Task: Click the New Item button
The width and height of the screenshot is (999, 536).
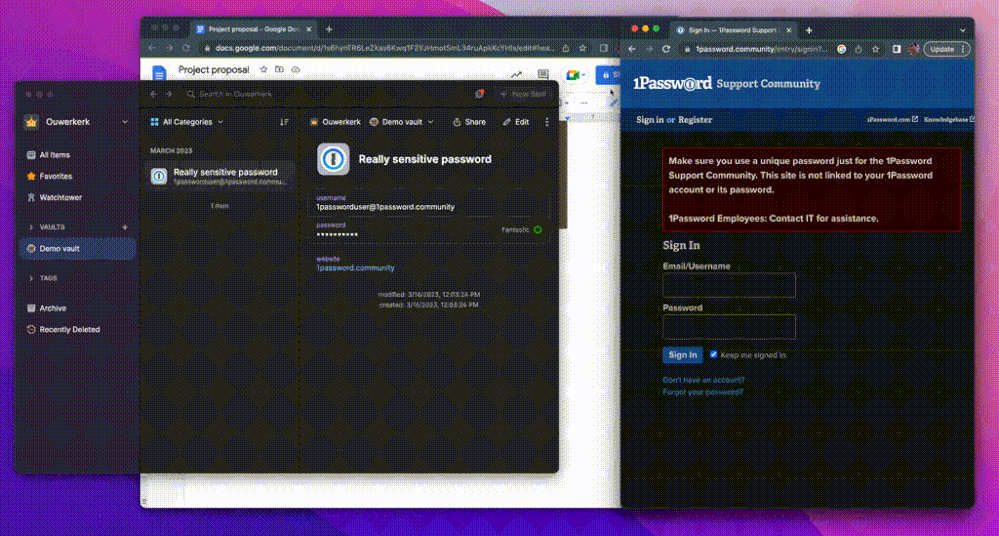Action: (x=523, y=94)
